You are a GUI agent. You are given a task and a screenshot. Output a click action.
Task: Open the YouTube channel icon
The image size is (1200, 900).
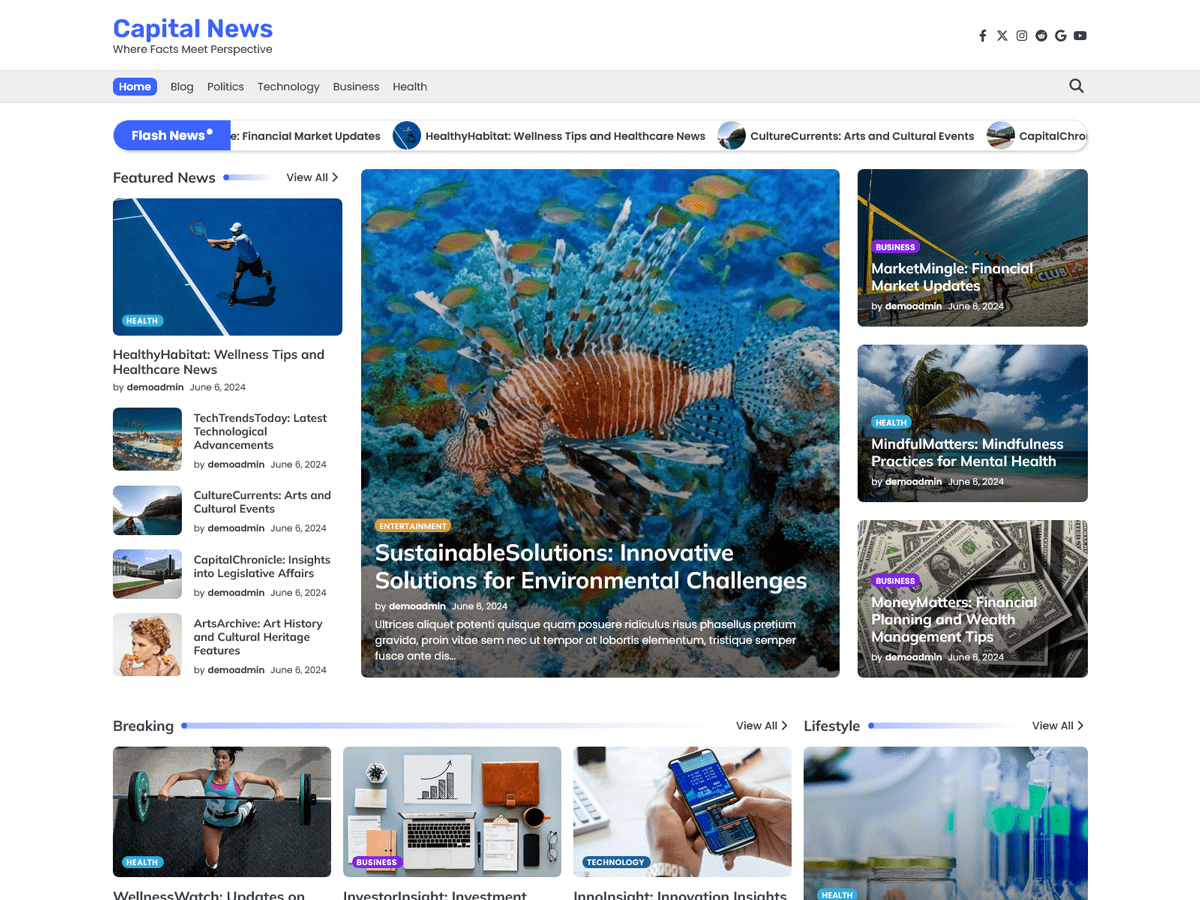[x=1080, y=35]
